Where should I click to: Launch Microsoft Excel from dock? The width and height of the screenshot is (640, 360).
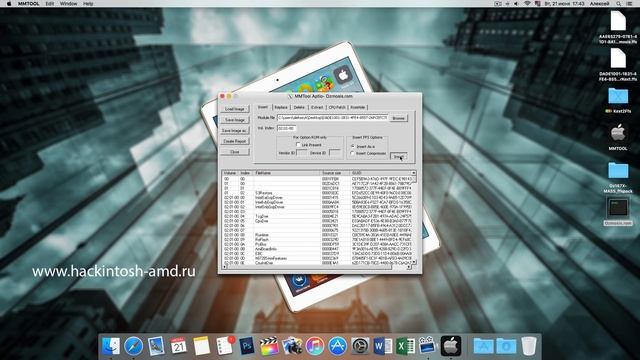[x=405, y=346]
